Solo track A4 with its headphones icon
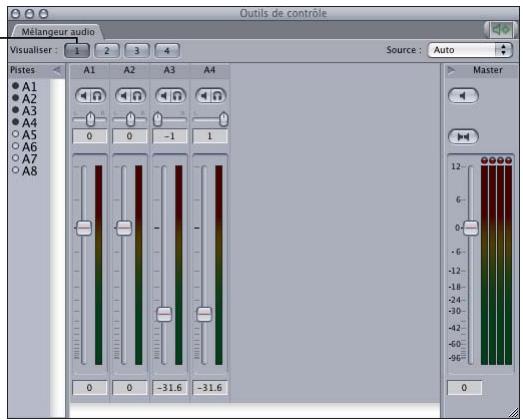523x420 pixels. coord(217,96)
